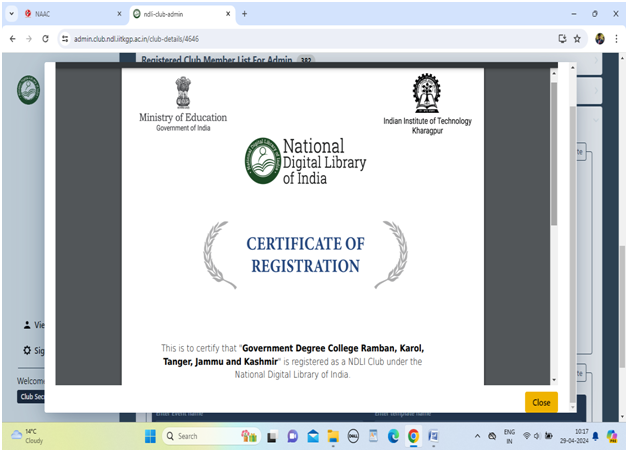The width and height of the screenshot is (628, 452).
Task: Click the Ministry of Education emblem
Action: coord(183,92)
